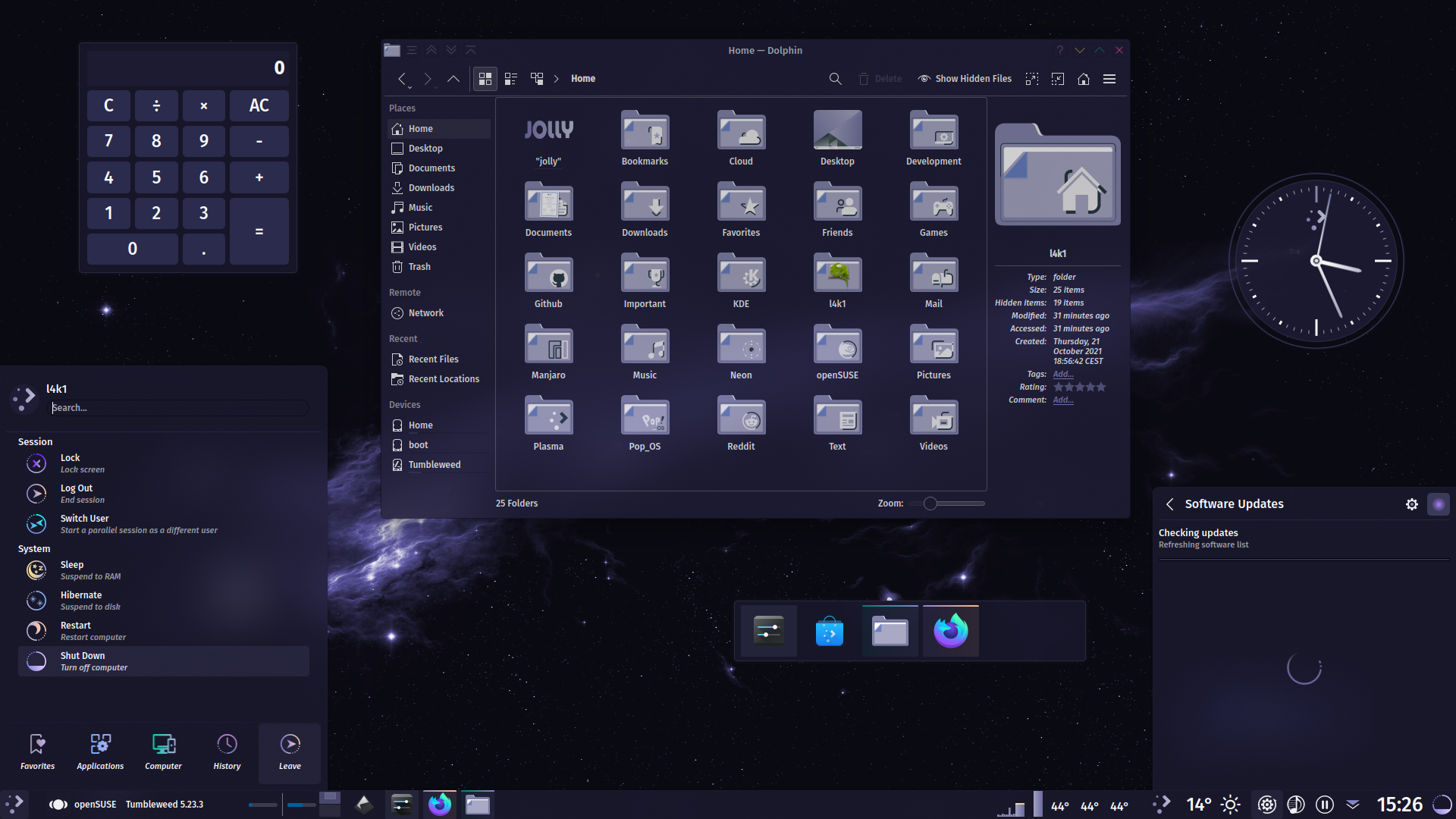Switch Dolphin to Compact view mode

(511, 78)
